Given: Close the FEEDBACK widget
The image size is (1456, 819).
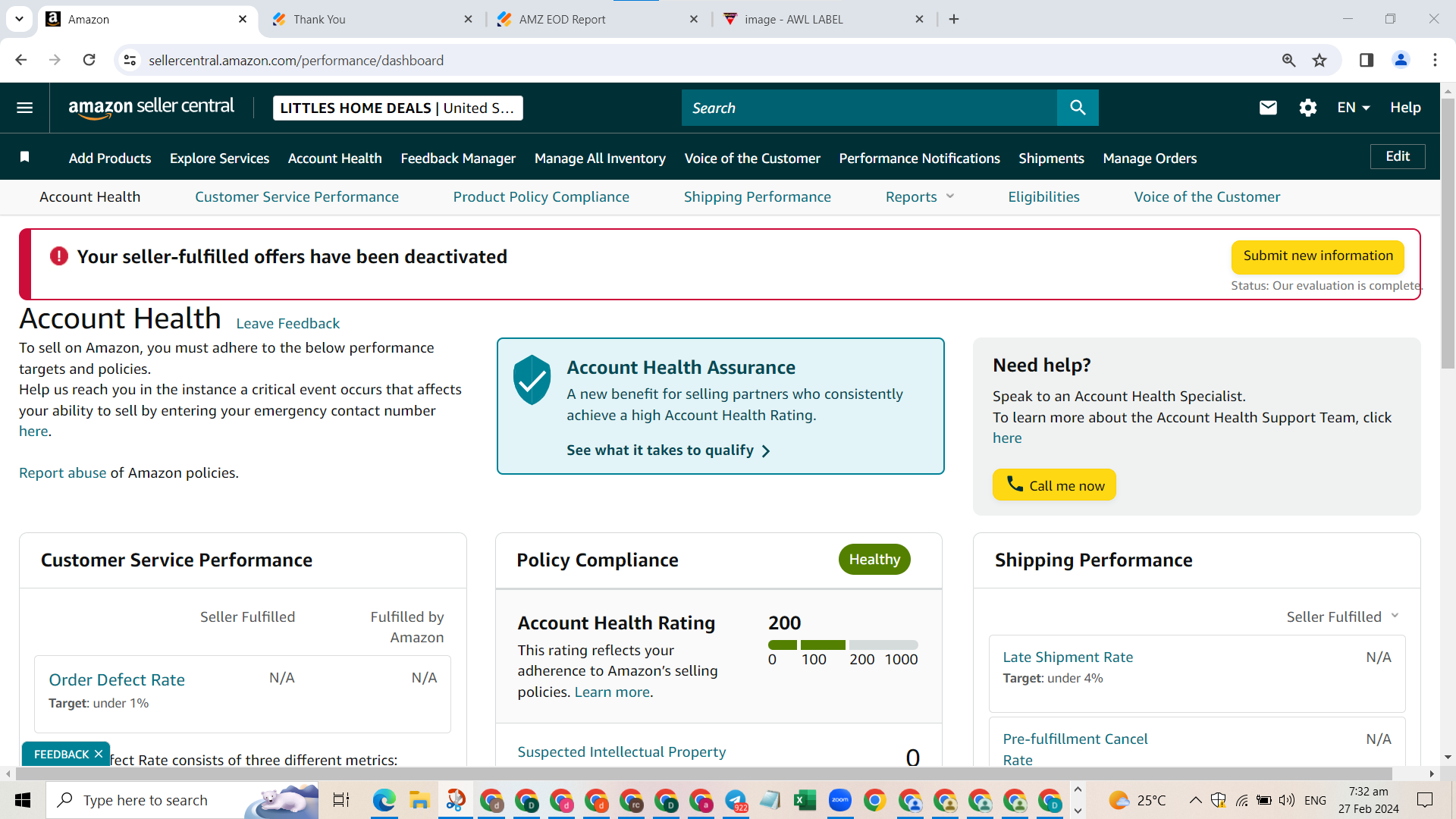Looking at the screenshot, I should point(99,754).
